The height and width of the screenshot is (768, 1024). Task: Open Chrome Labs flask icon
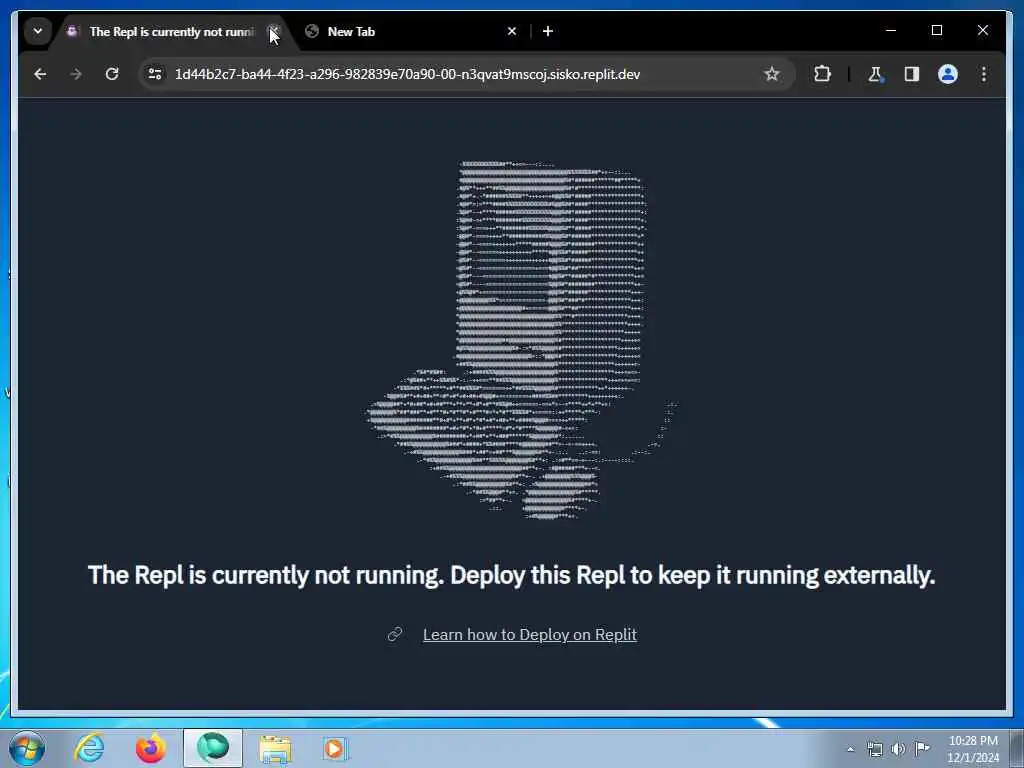point(875,74)
